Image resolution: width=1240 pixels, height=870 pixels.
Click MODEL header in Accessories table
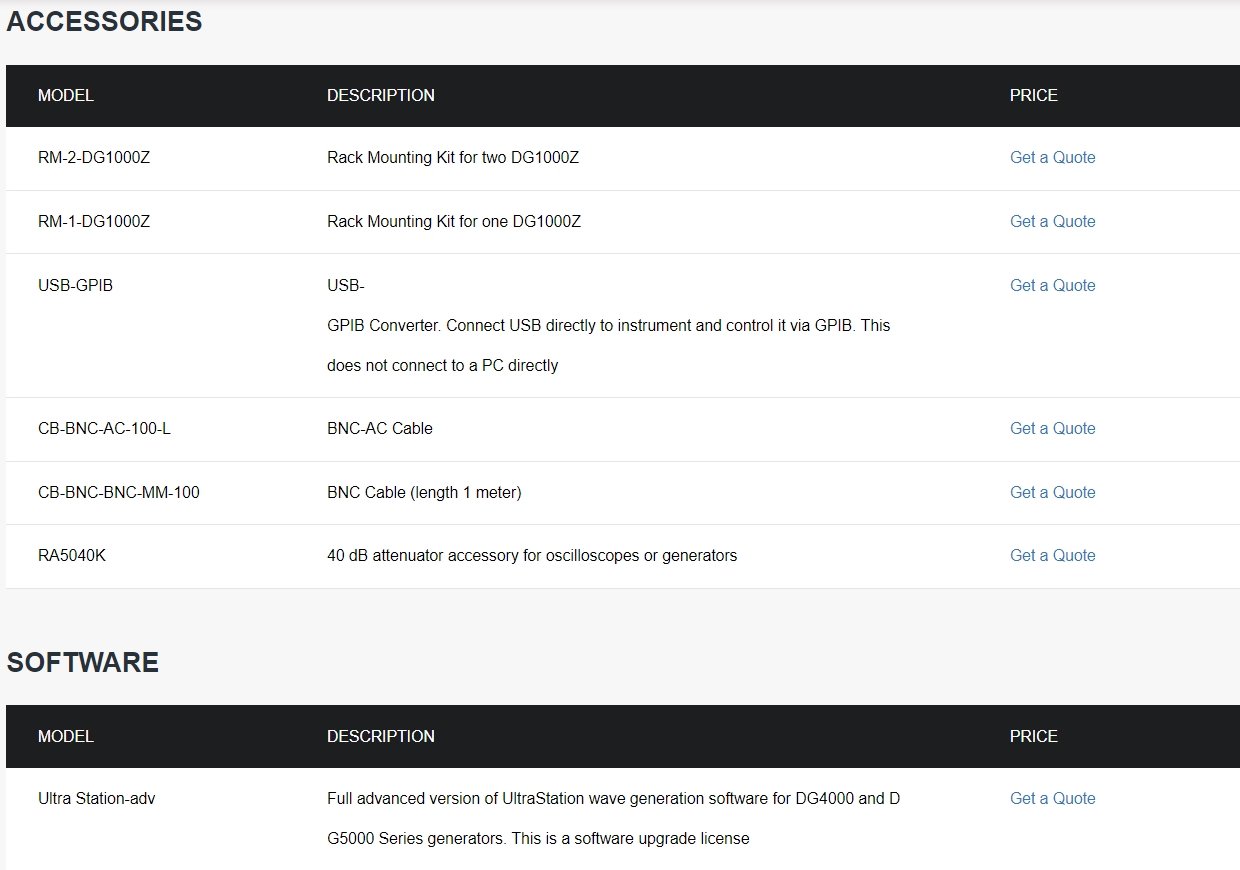(x=66, y=95)
